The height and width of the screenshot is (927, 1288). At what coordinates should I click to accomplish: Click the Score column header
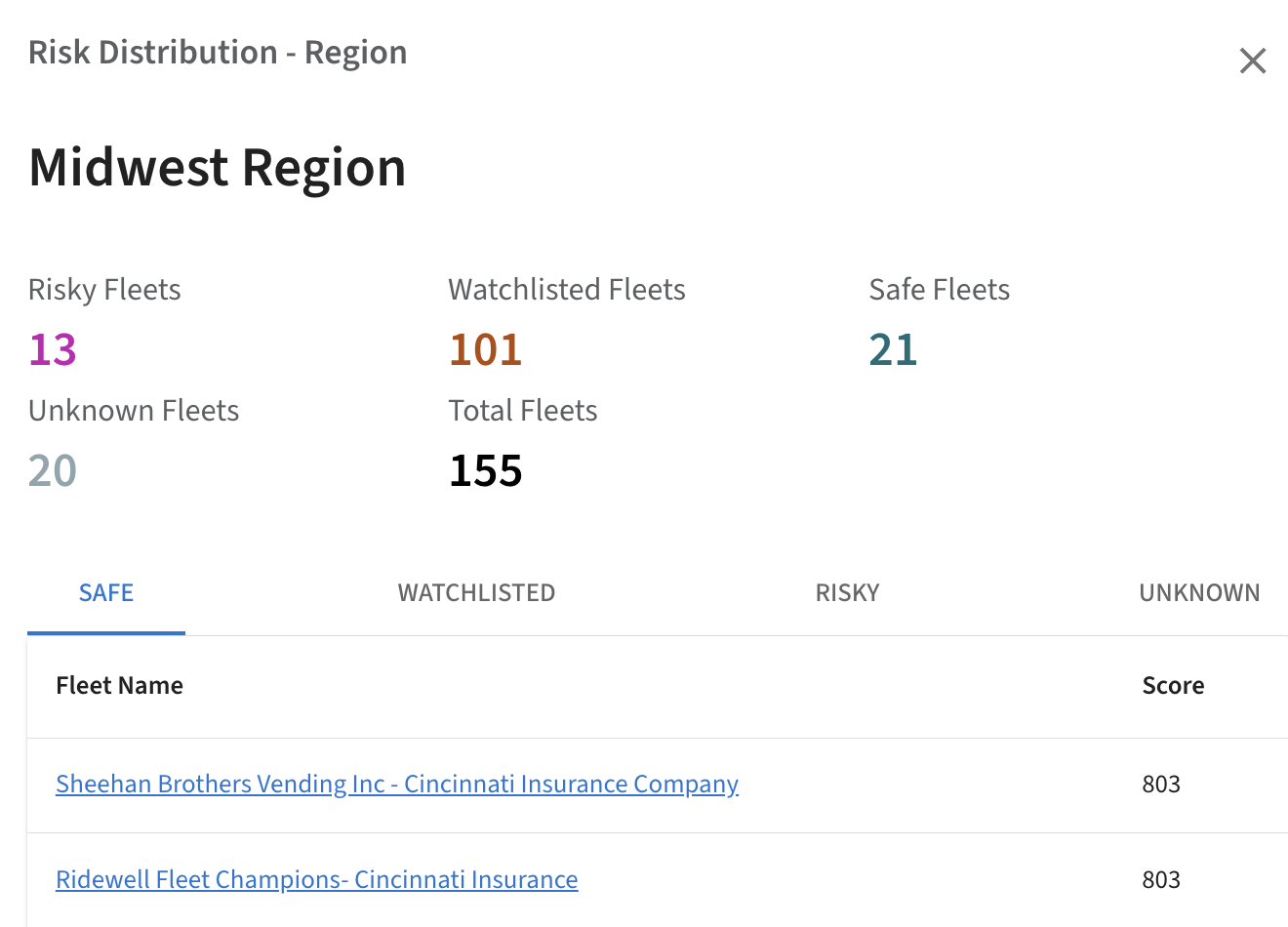tap(1173, 685)
